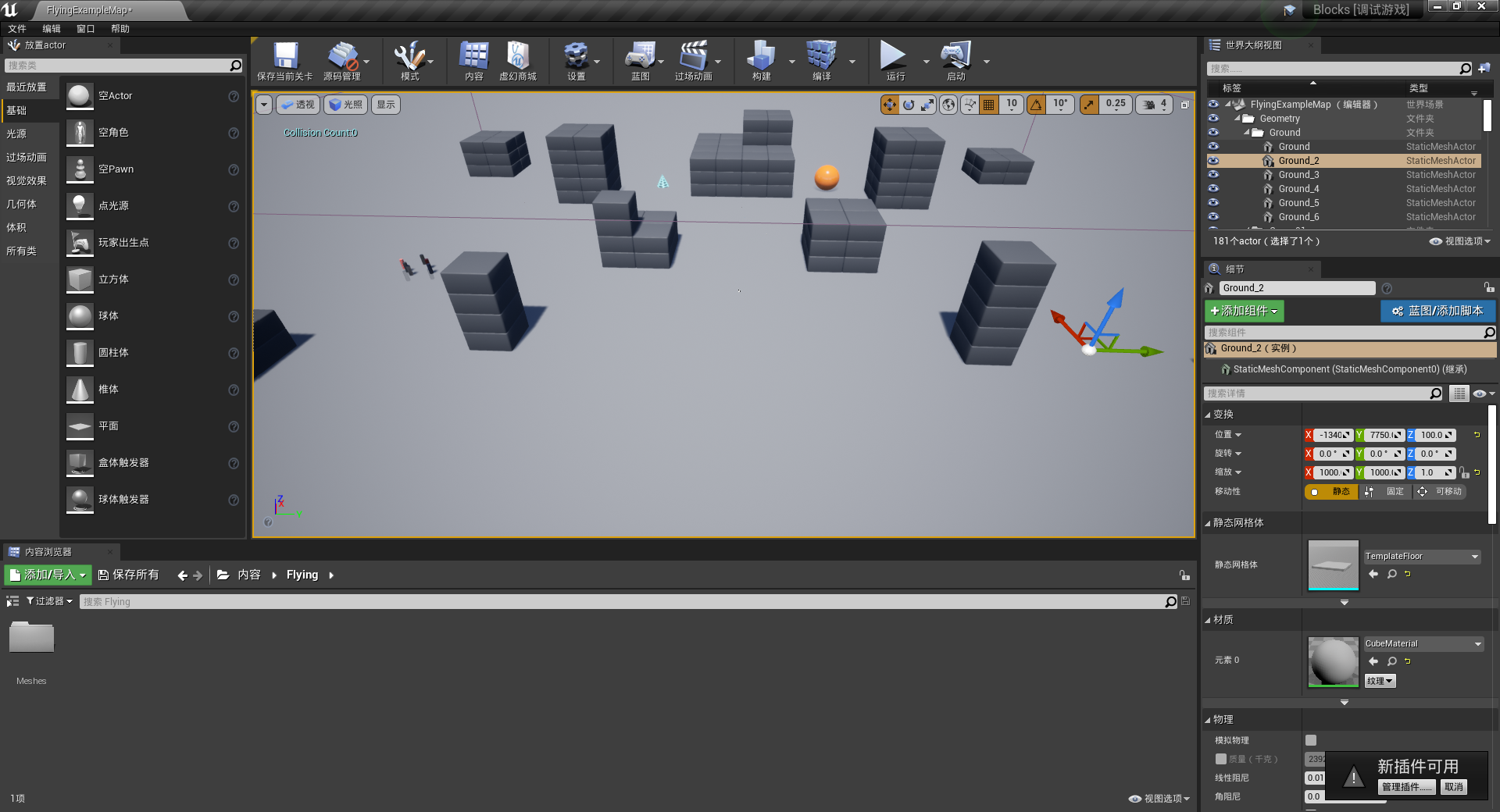This screenshot has width=1500, height=812.
Task: Collapse the Ground folder in outliner
Action: (1247, 133)
